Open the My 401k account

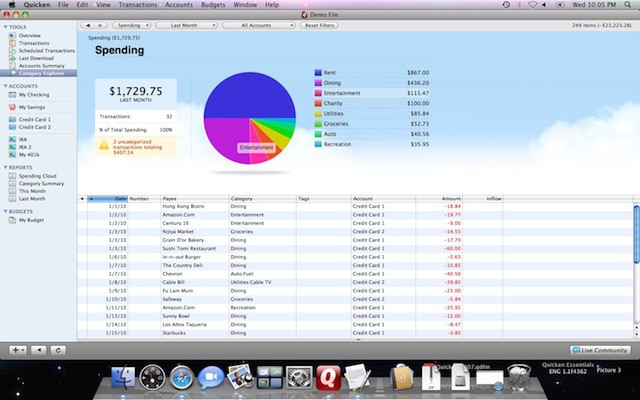[29, 155]
